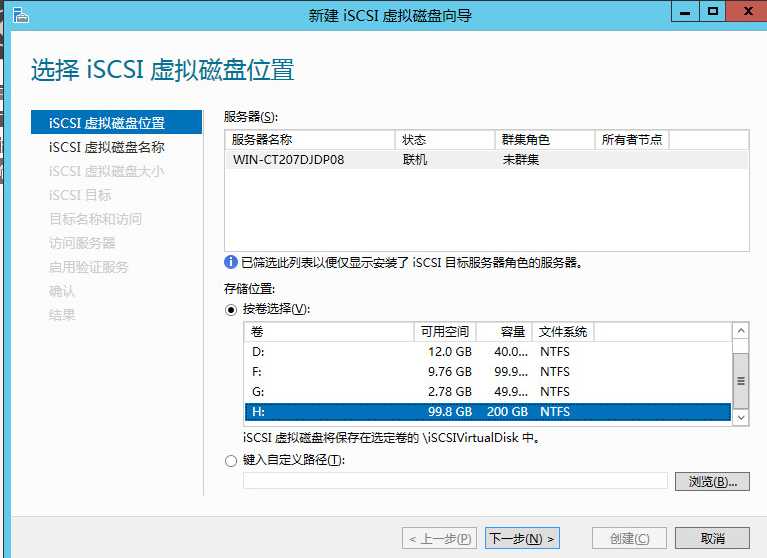Select server row WIN-CT207DJDP08

[x=487, y=159]
